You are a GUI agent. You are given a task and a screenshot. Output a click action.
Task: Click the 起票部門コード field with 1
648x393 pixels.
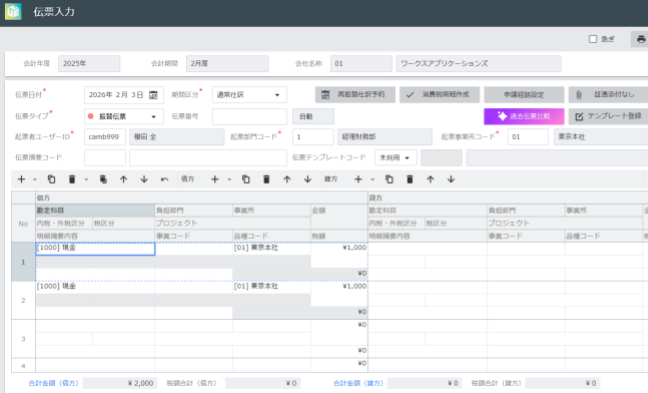tap(313, 137)
